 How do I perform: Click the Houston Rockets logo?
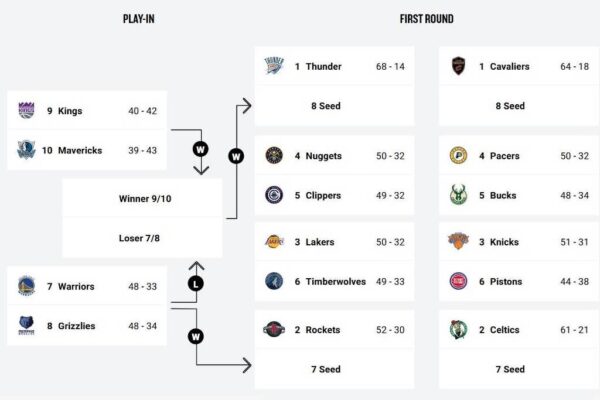pyautogui.click(x=274, y=329)
